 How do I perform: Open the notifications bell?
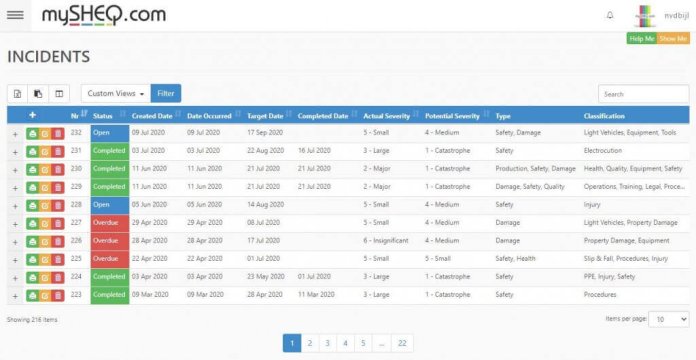point(610,16)
